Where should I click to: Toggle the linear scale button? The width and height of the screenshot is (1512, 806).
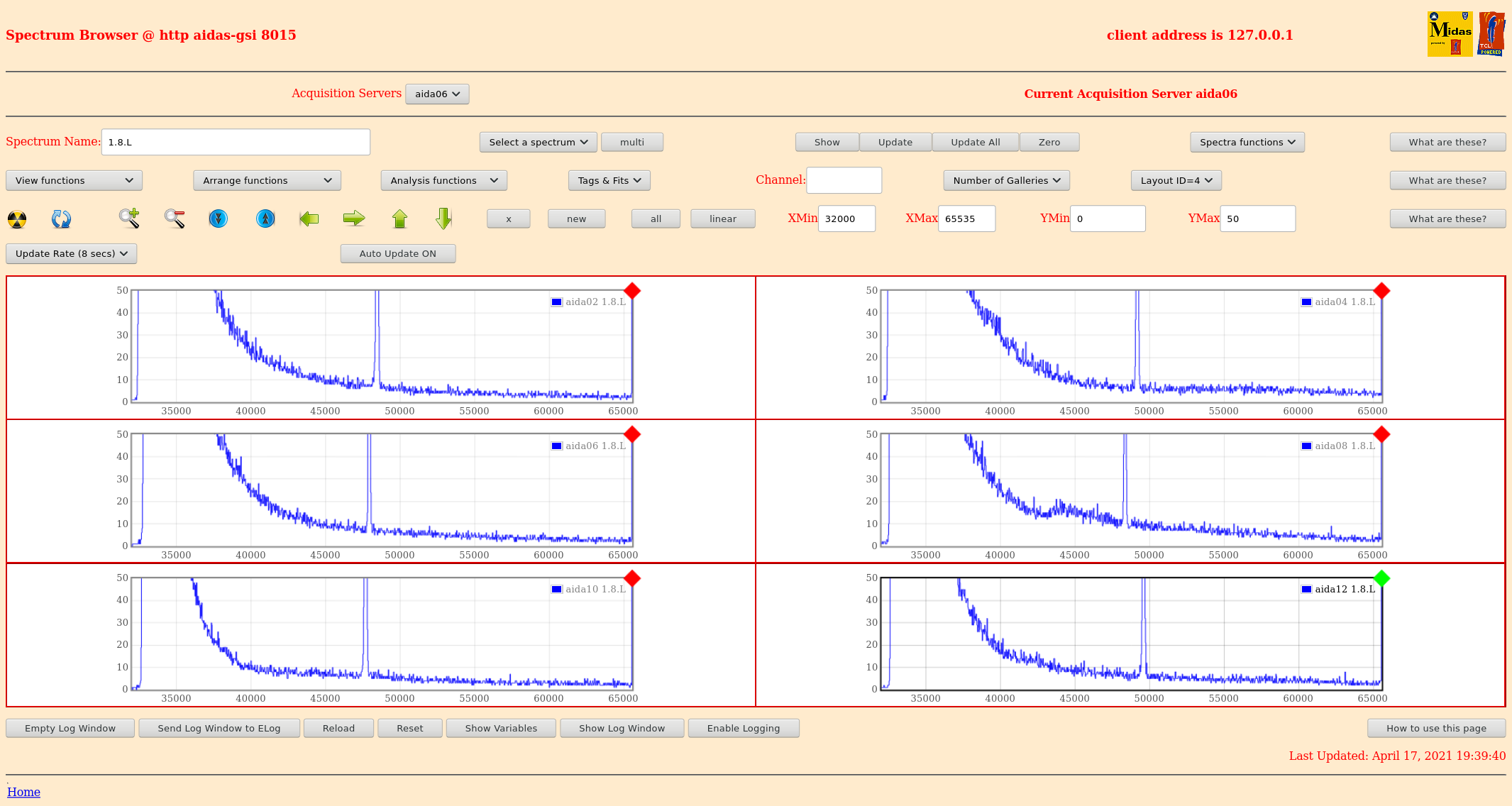pyautogui.click(x=722, y=219)
